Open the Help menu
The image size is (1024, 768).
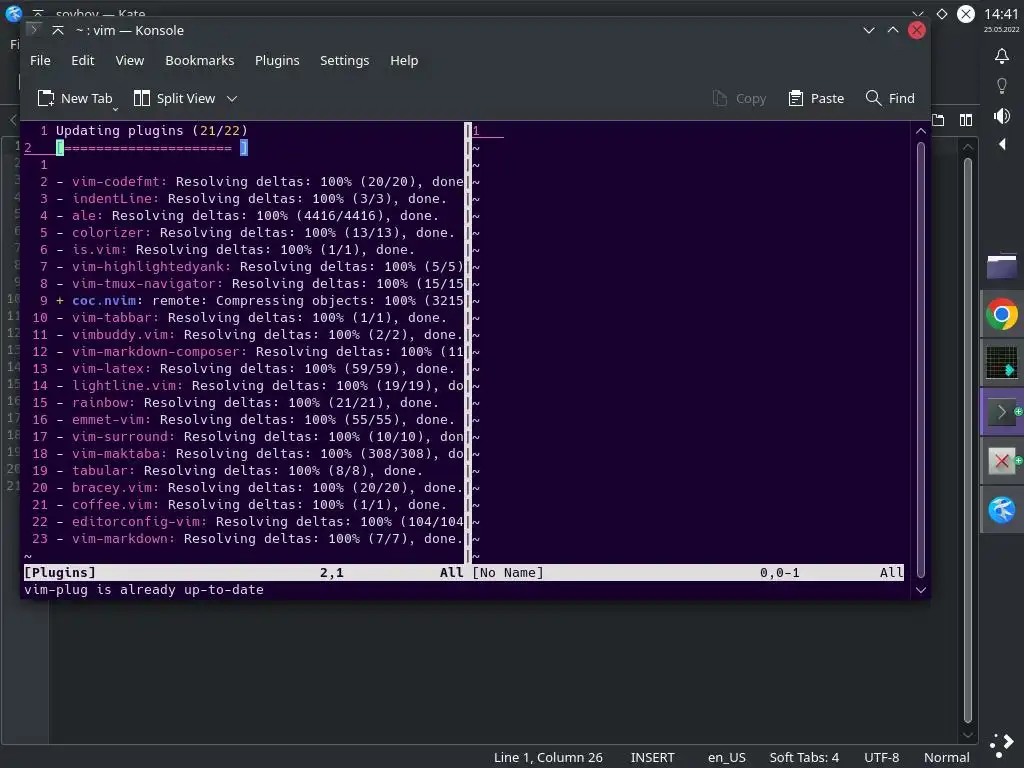[404, 61]
